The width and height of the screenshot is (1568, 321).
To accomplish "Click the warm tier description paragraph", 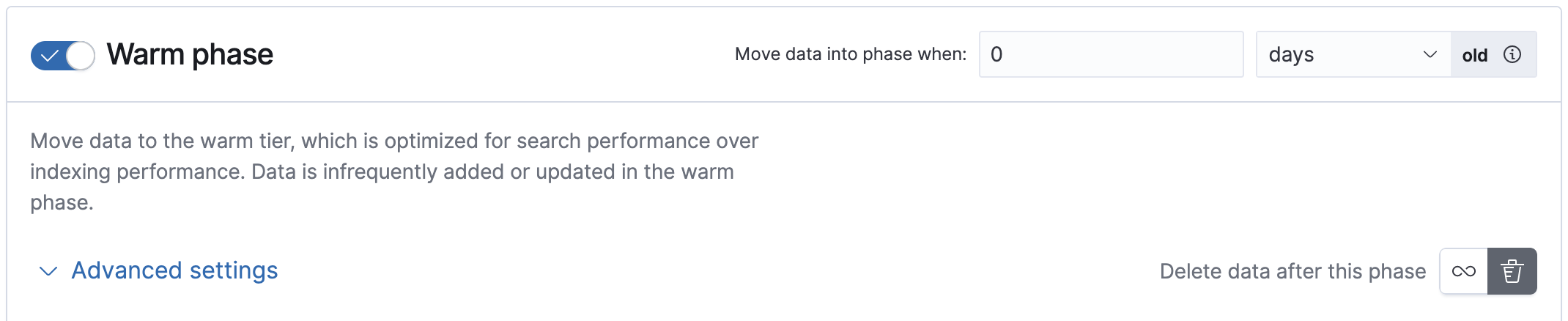I will click(394, 141).
